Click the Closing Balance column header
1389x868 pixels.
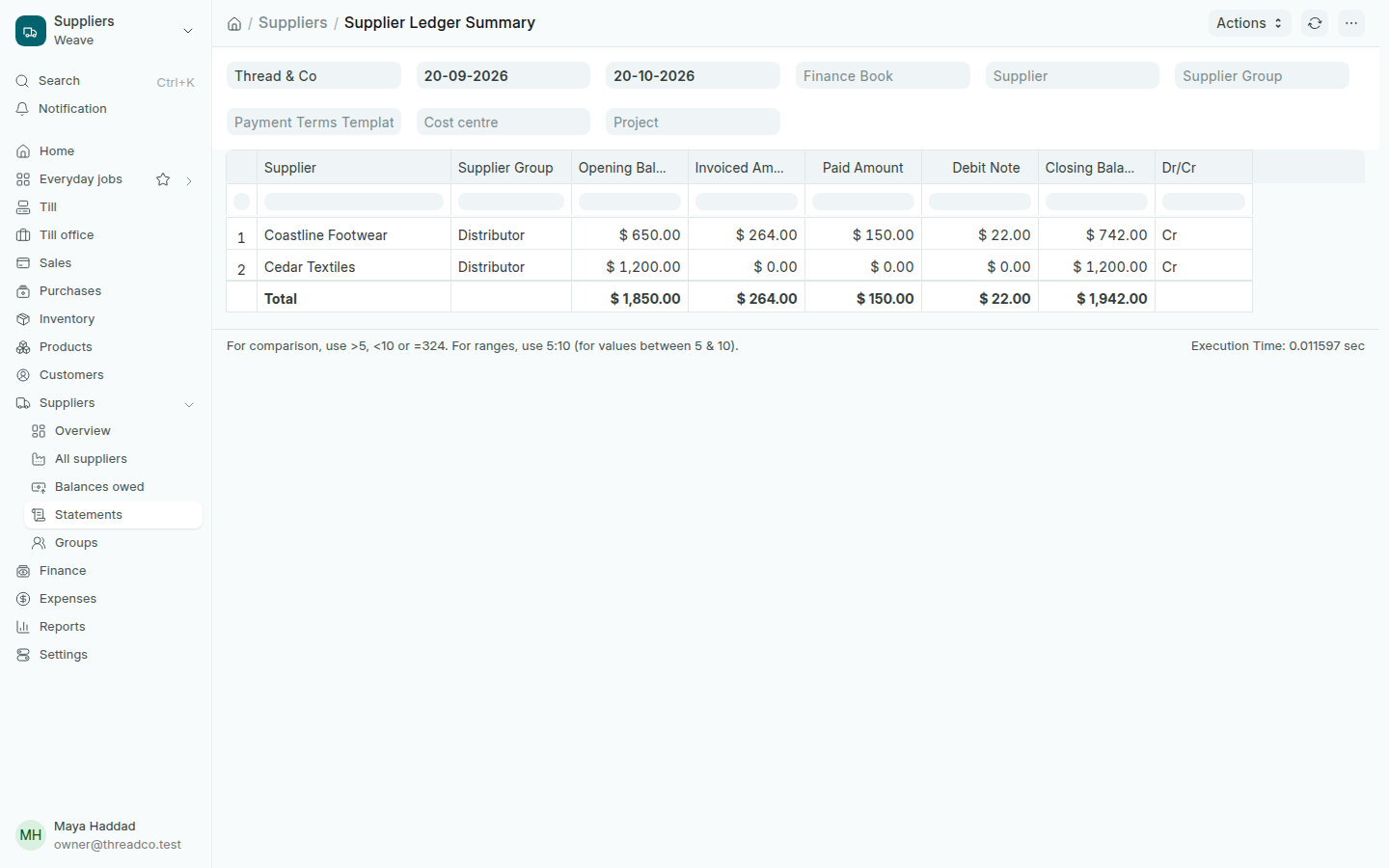coord(1096,168)
